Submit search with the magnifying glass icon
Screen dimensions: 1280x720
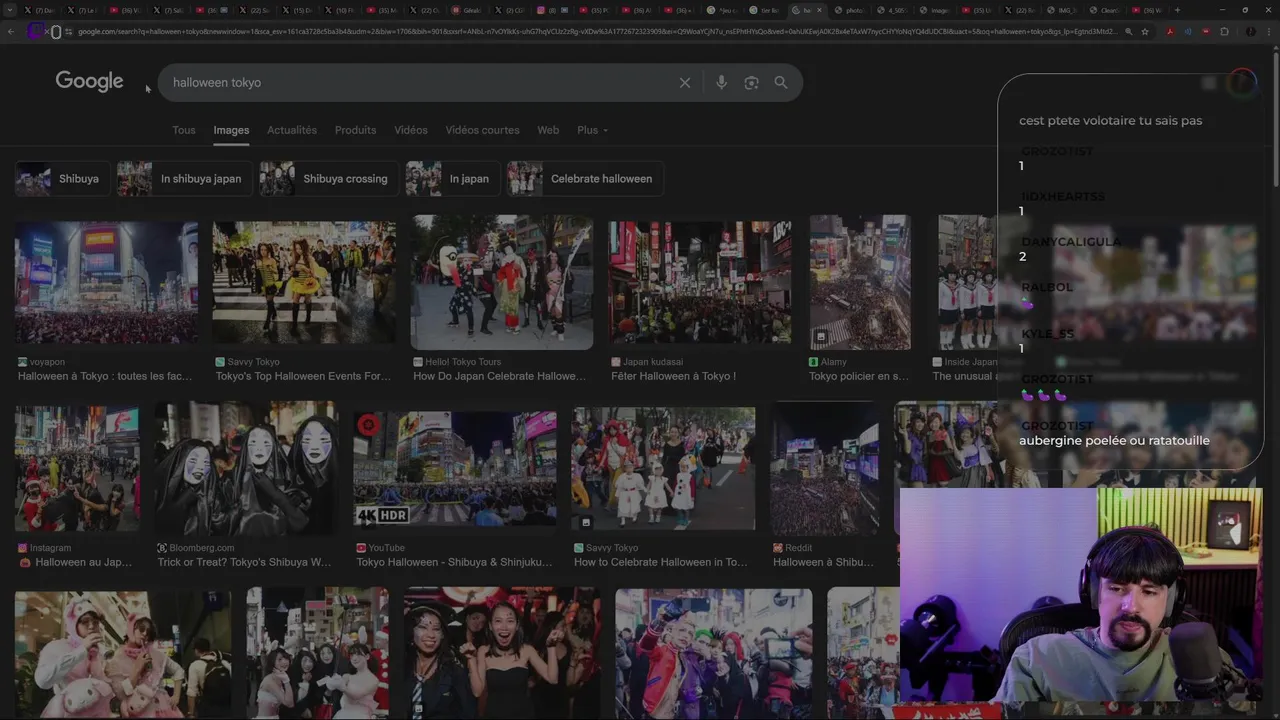[x=781, y=83]
